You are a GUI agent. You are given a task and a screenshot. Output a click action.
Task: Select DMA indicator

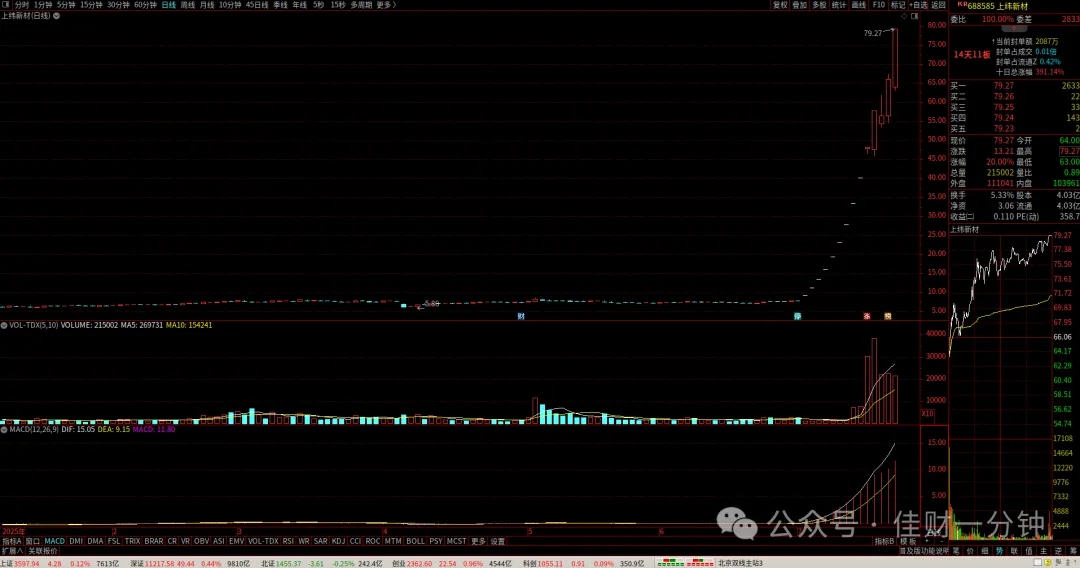point(95,541)
